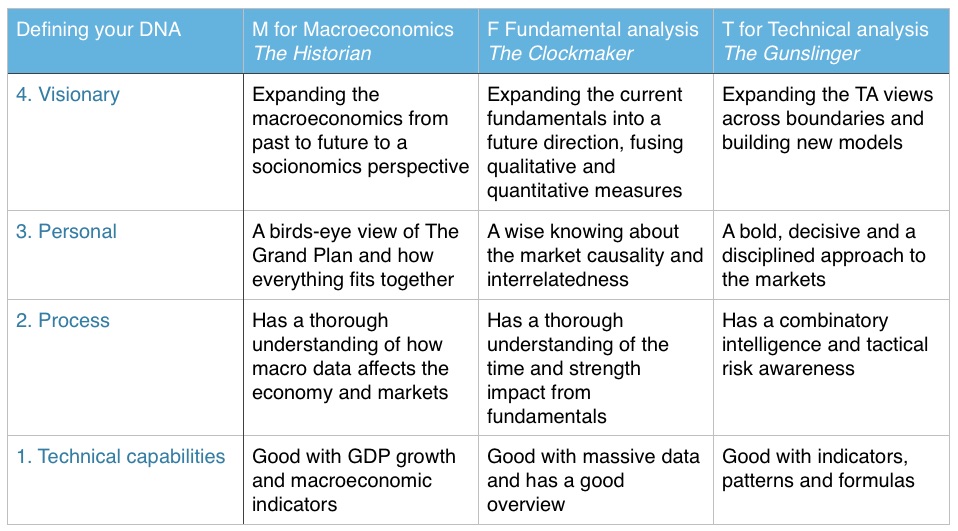Click the 'bold, decisive and a disciplined approach' cell
The image size is (958, 531).
coord(831,255)
